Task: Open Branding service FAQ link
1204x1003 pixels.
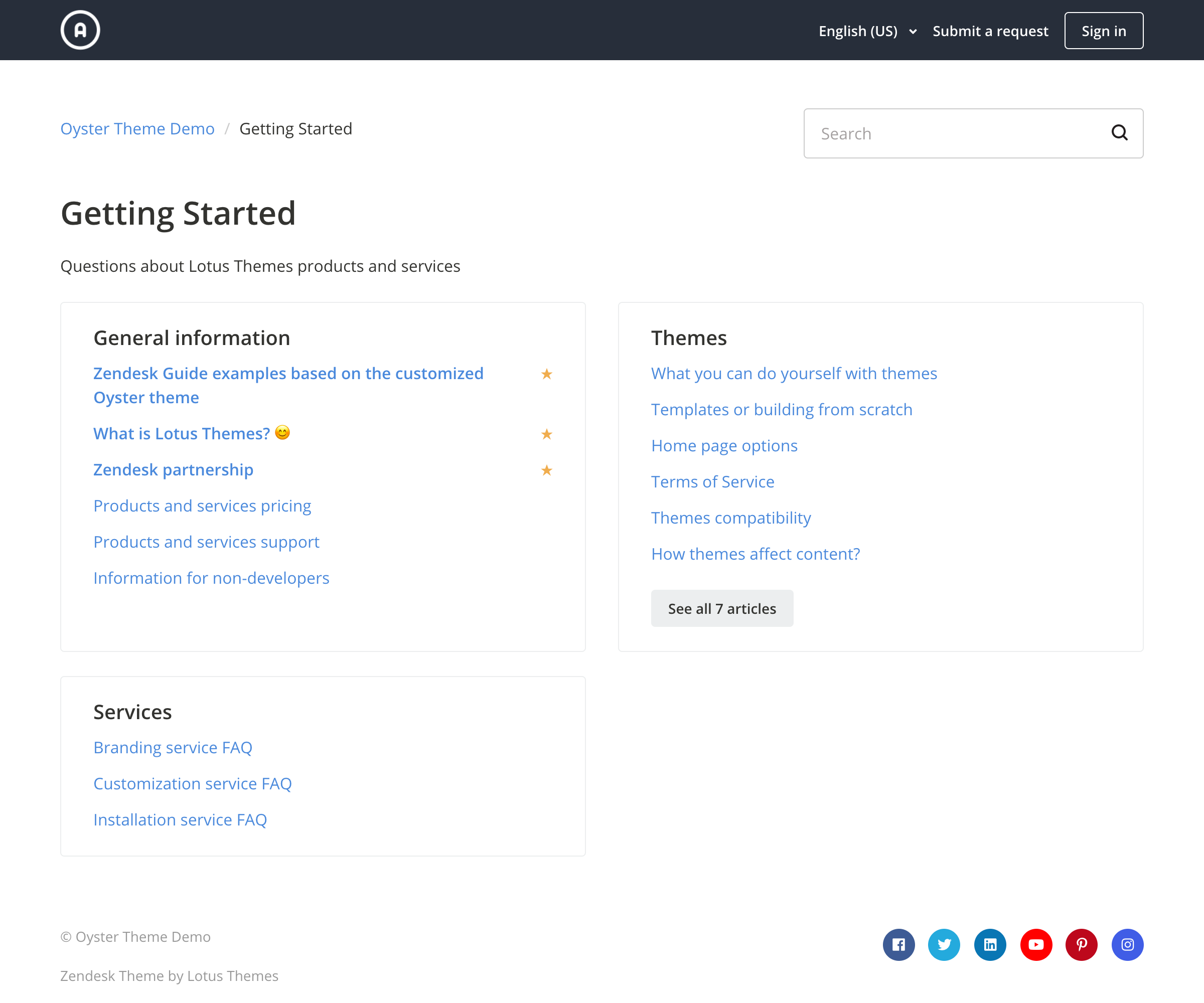Action: tap(173, 747)
